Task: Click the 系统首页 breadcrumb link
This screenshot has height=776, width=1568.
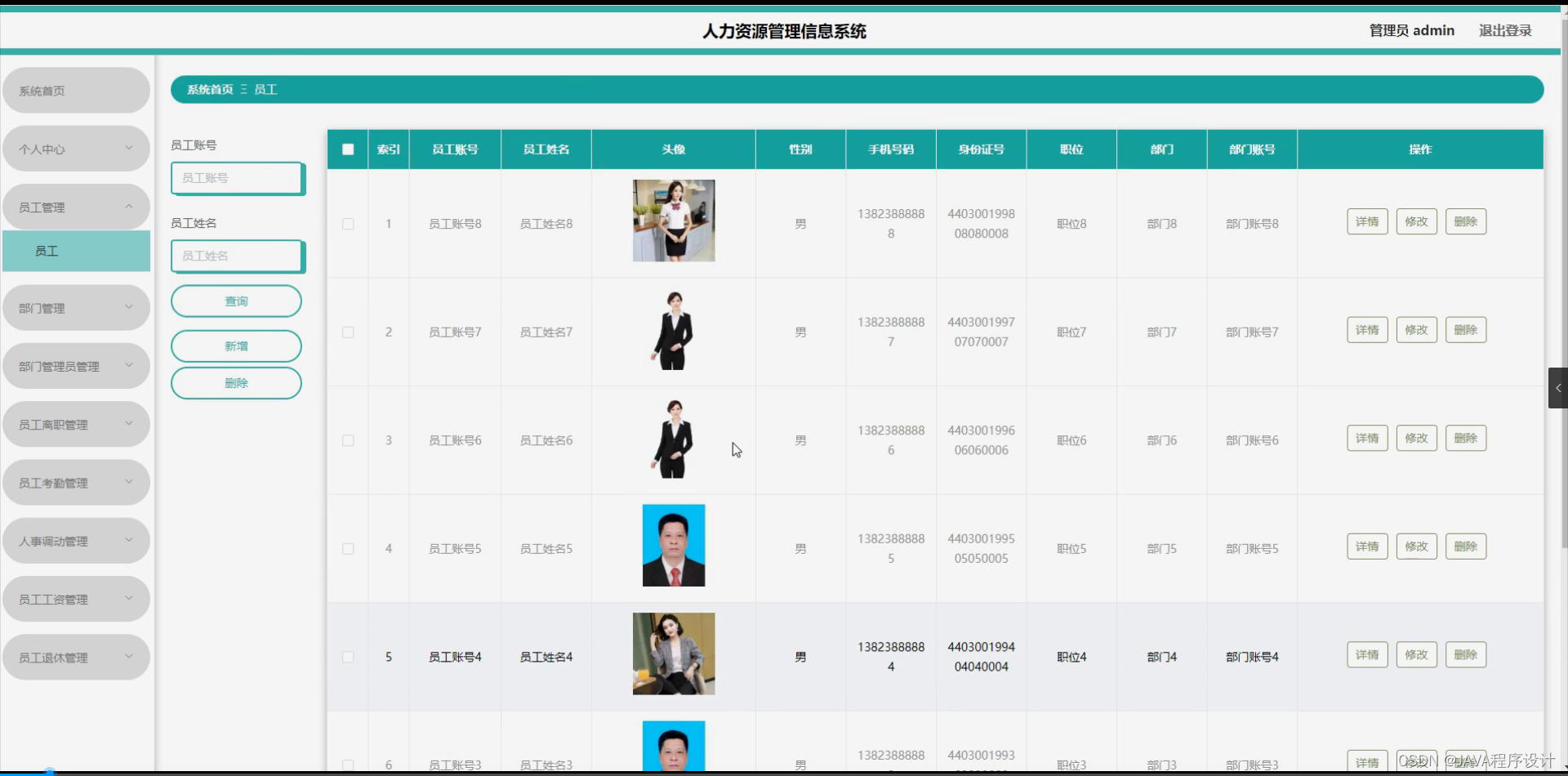Action: (x=210, y=89)
